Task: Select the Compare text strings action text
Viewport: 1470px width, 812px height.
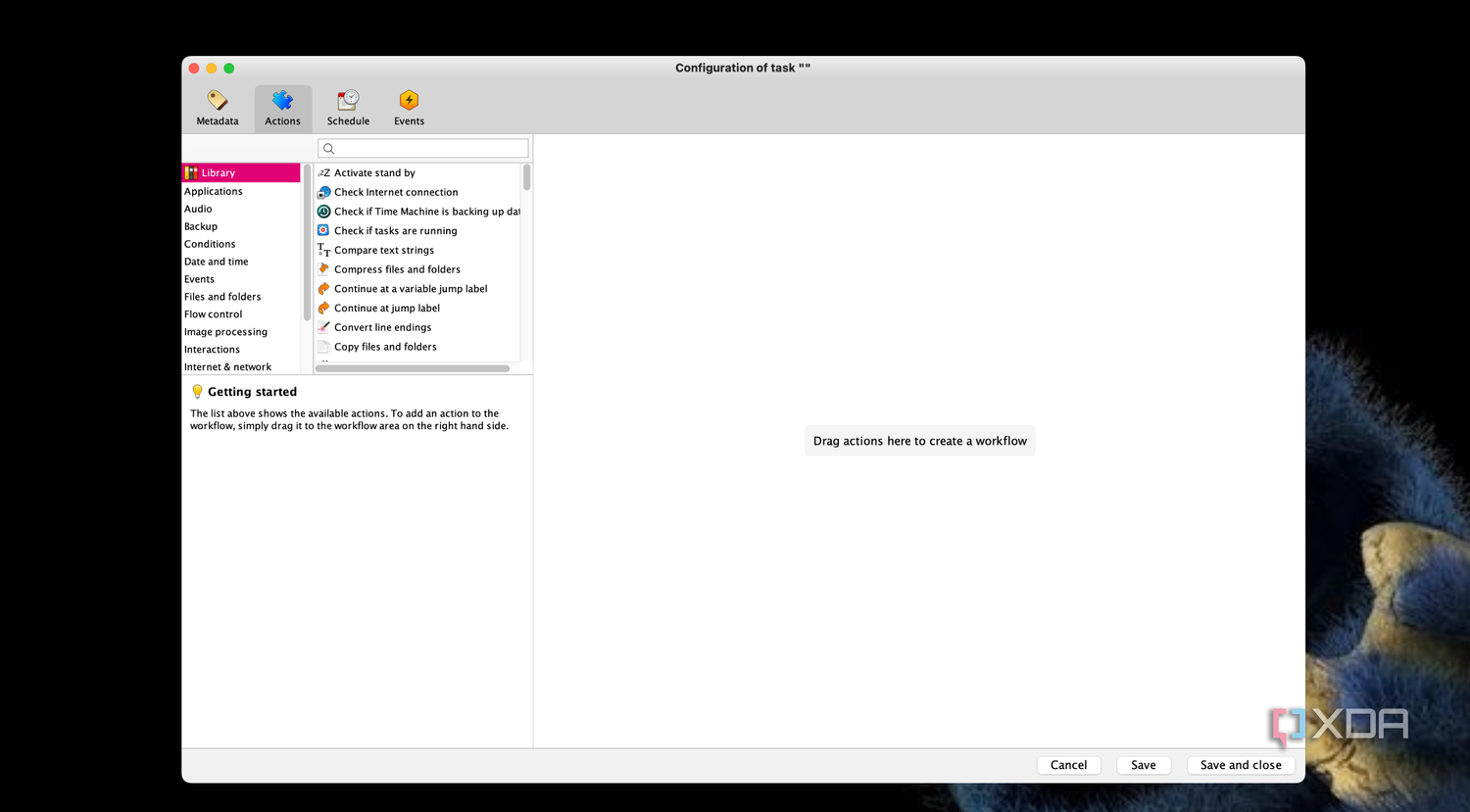Action: pyautogui.click(x=384, y=250)
